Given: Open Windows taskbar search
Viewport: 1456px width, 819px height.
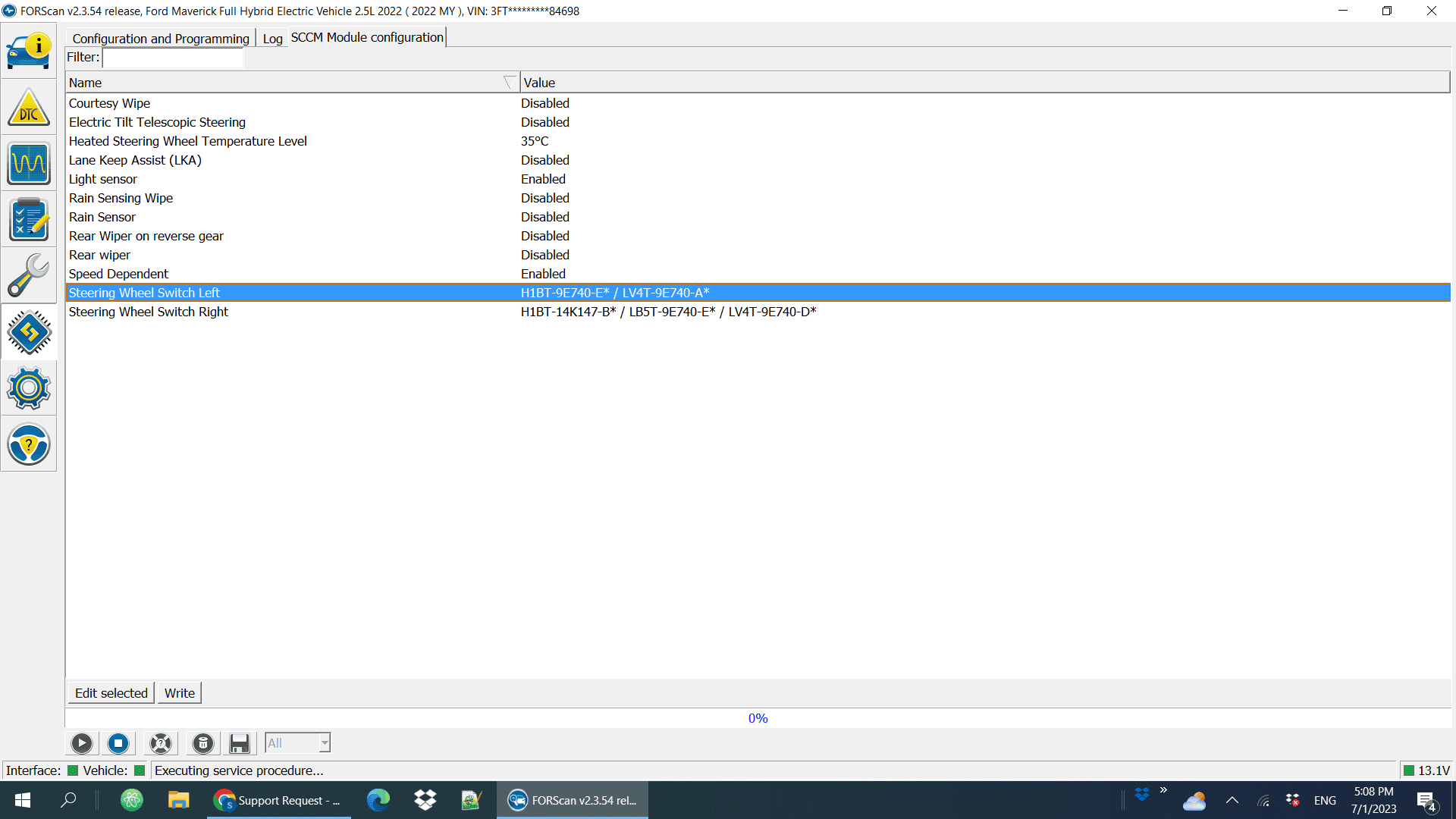Looking at the screenshot, I should coord(68,800).
